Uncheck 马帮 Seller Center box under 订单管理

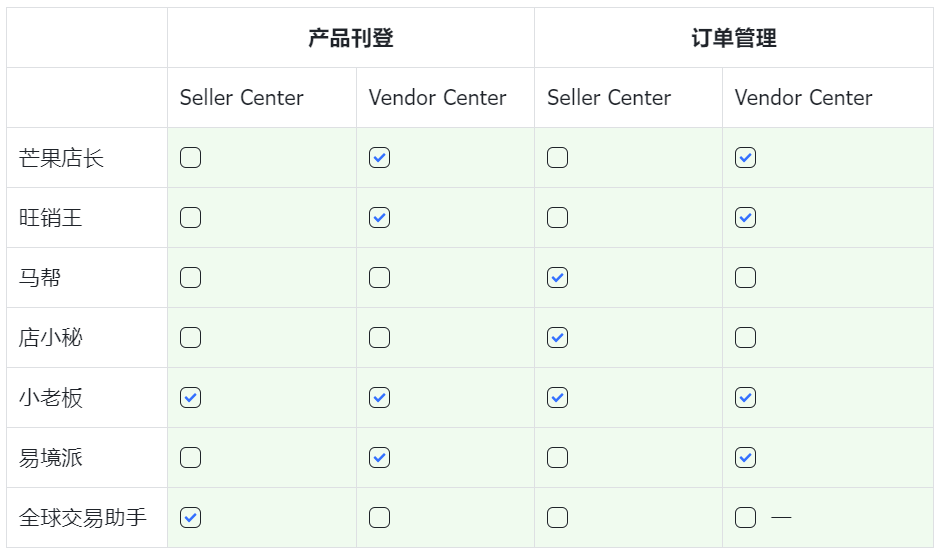pyautogui.click(x=558, y=278)
